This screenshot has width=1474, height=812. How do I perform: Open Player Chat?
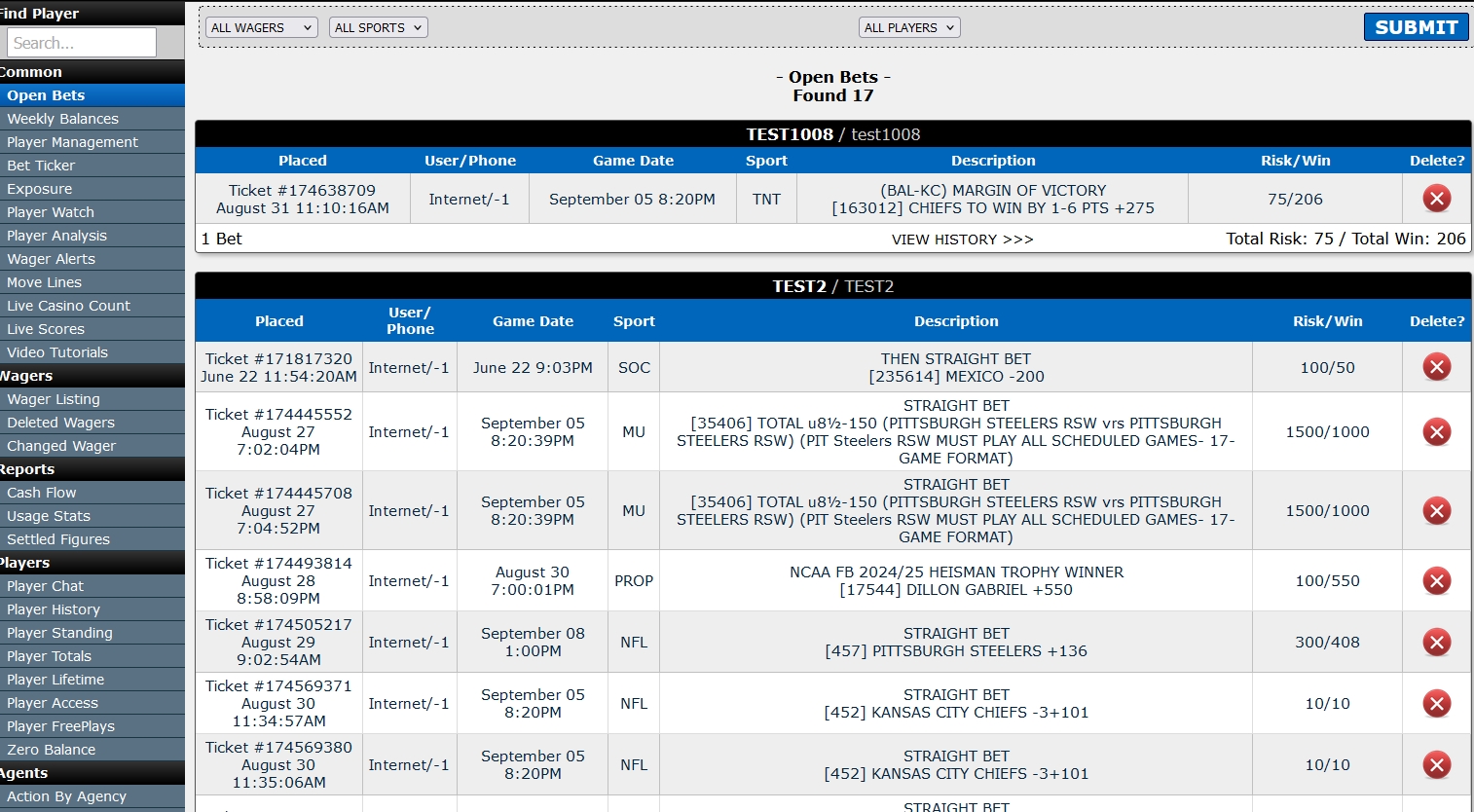tap(92, 586)
